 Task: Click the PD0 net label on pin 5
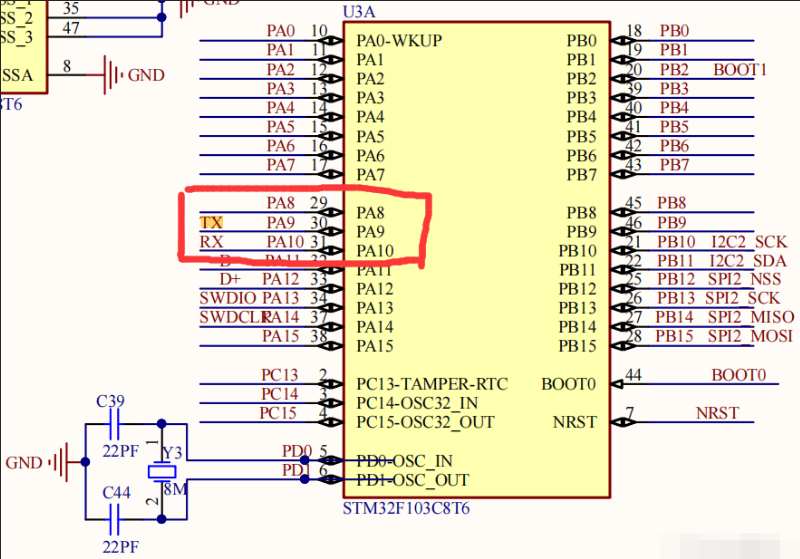(x=297, y=451)
